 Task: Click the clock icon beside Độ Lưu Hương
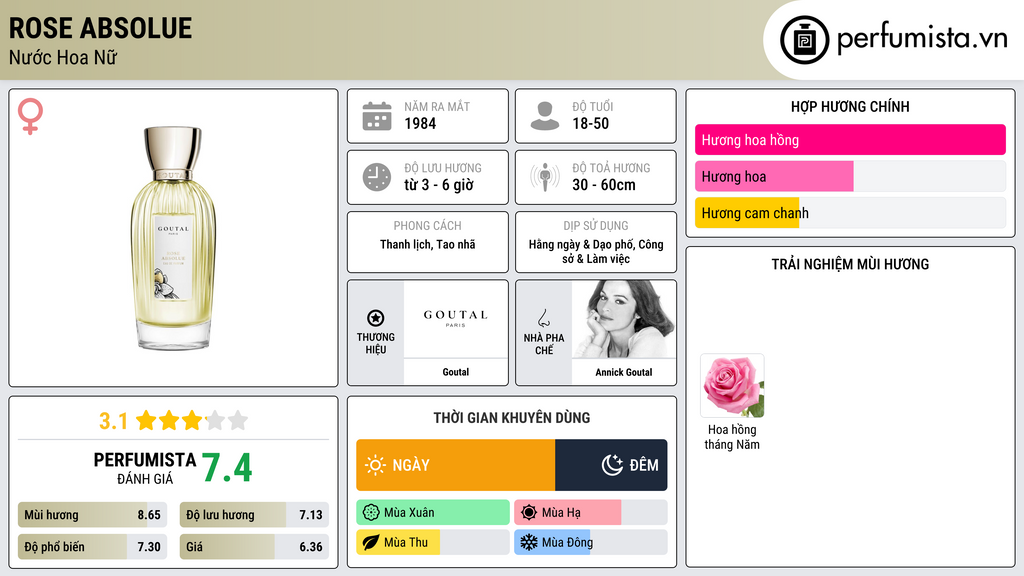[x=377, y=177]
